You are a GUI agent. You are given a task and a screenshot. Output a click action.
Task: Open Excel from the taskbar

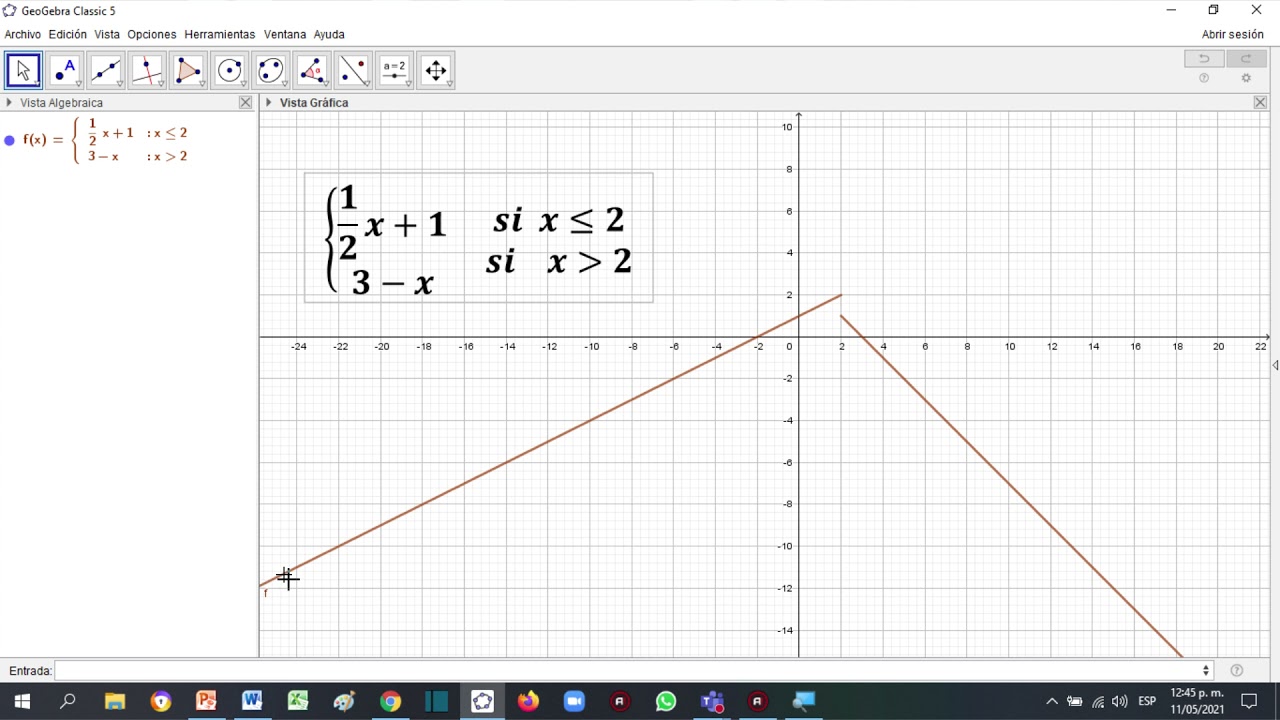tap(298, 701)
